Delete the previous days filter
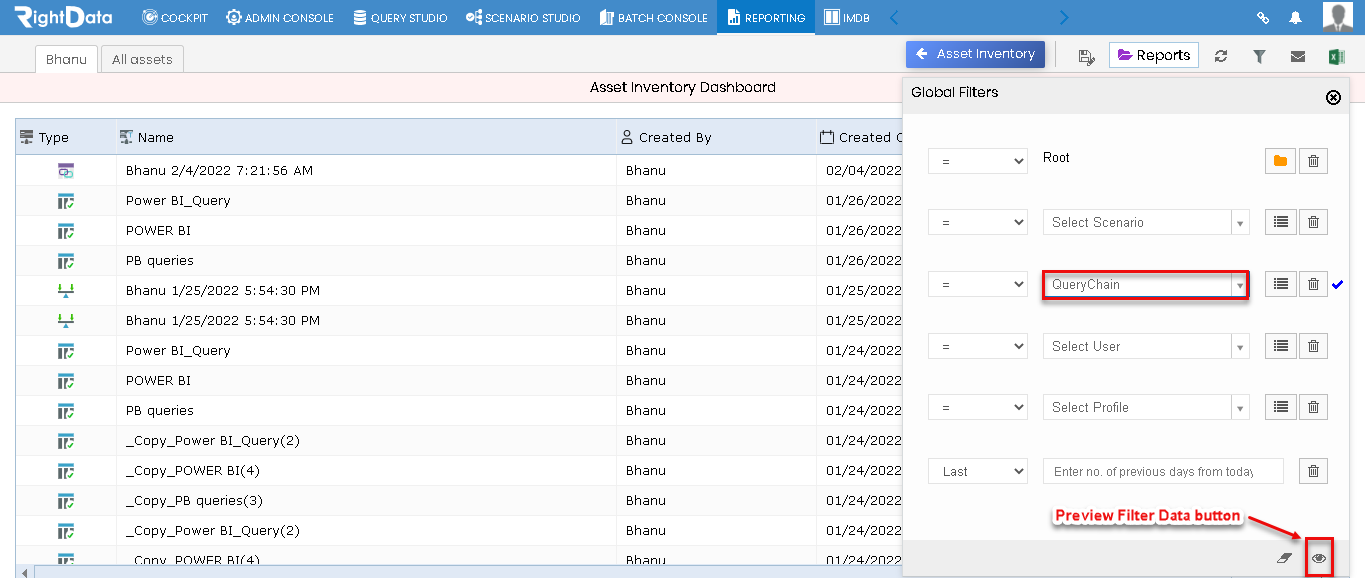1365x578 pixels. coord(1314,471)
